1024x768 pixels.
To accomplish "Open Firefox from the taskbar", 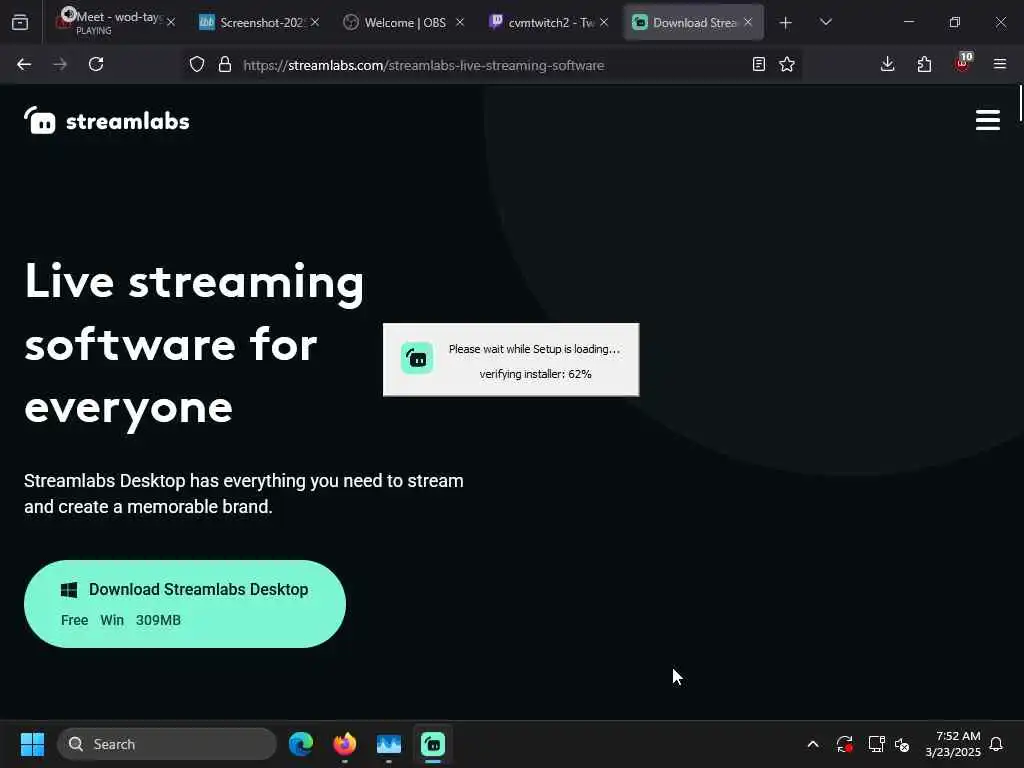I will coord(345,744).
